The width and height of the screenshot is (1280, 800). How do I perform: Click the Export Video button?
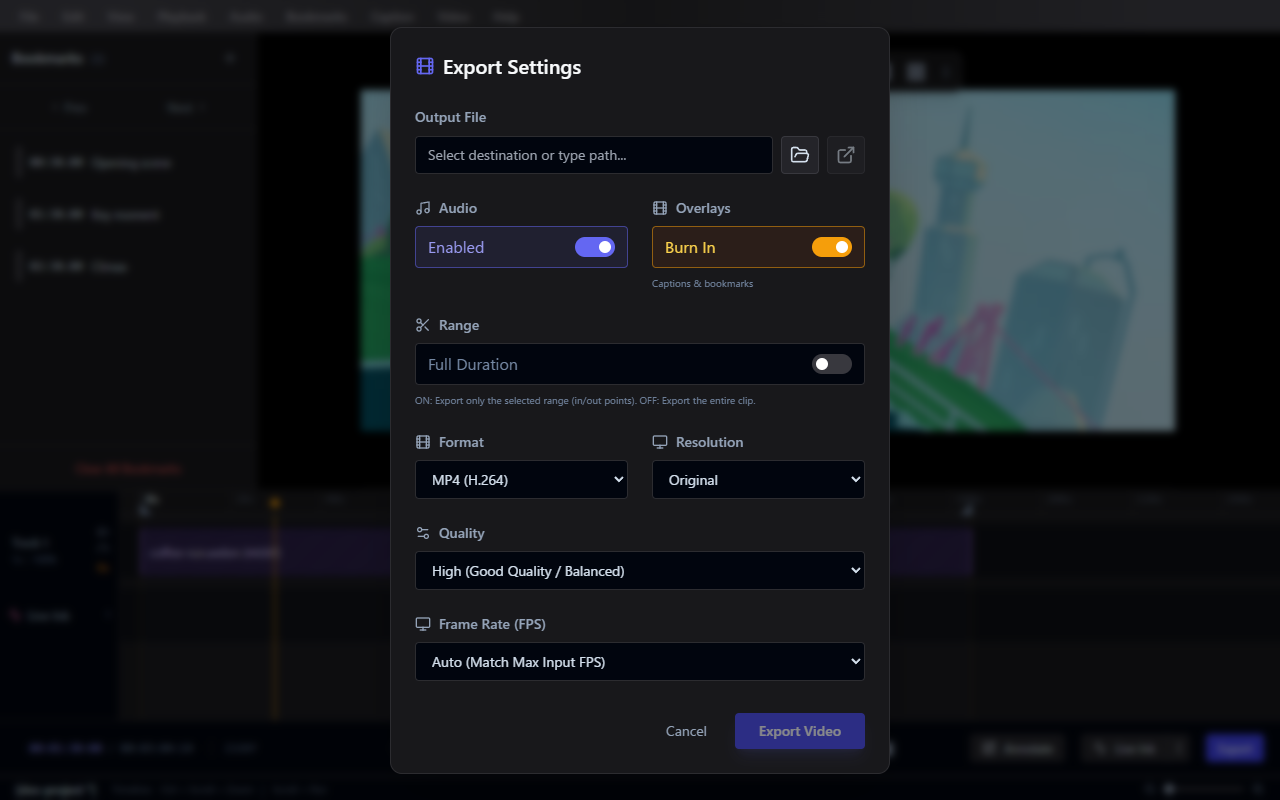pyautogui.click(x=799, y=731)
